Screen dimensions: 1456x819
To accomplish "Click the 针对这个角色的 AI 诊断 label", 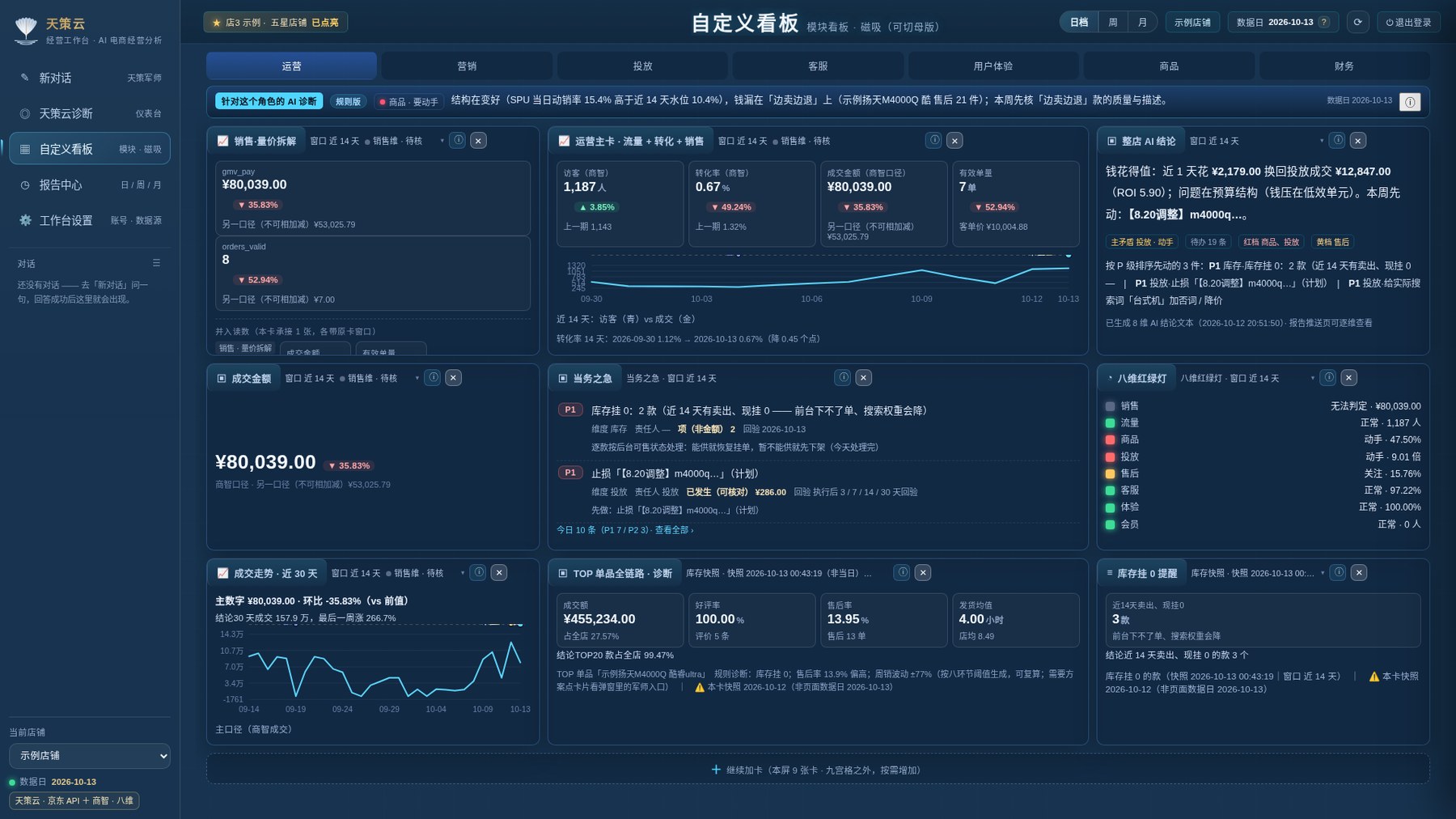I will (269, 101).
